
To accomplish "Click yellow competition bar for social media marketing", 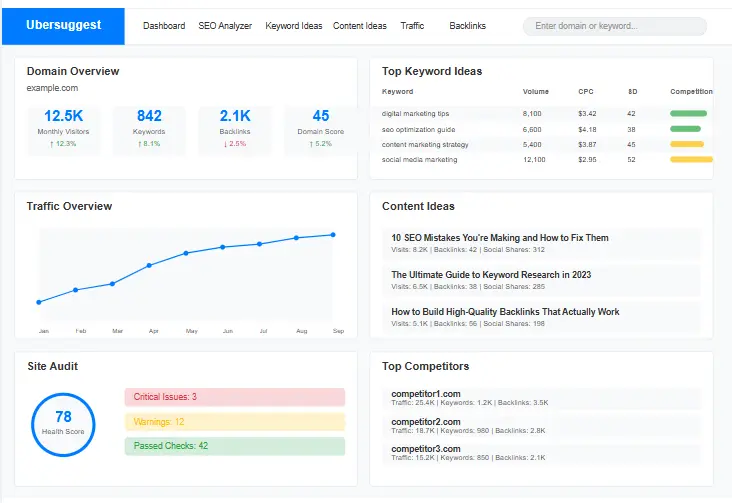I will (x=691, y=159).
